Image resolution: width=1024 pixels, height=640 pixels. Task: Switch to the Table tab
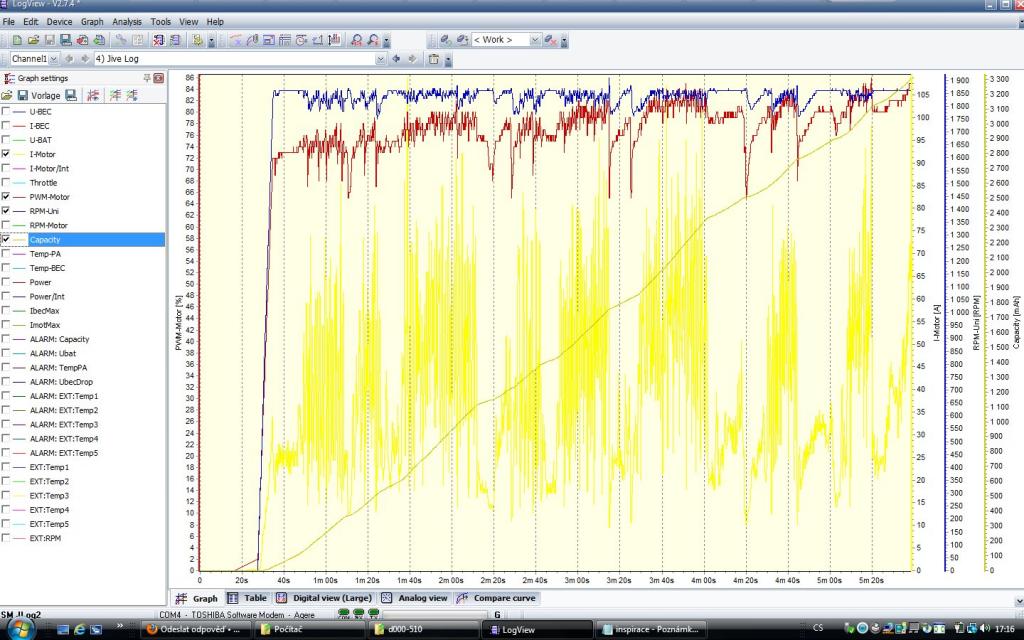(x=247, y=598)
